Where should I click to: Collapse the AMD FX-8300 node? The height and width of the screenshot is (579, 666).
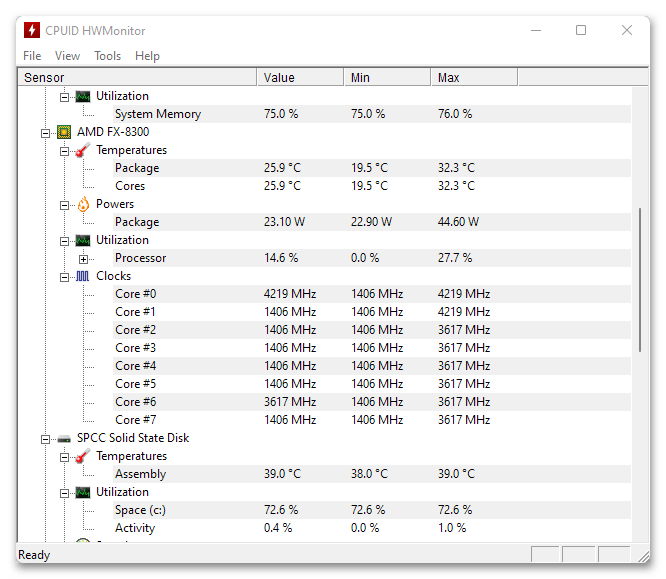click(x=45, y=134)
